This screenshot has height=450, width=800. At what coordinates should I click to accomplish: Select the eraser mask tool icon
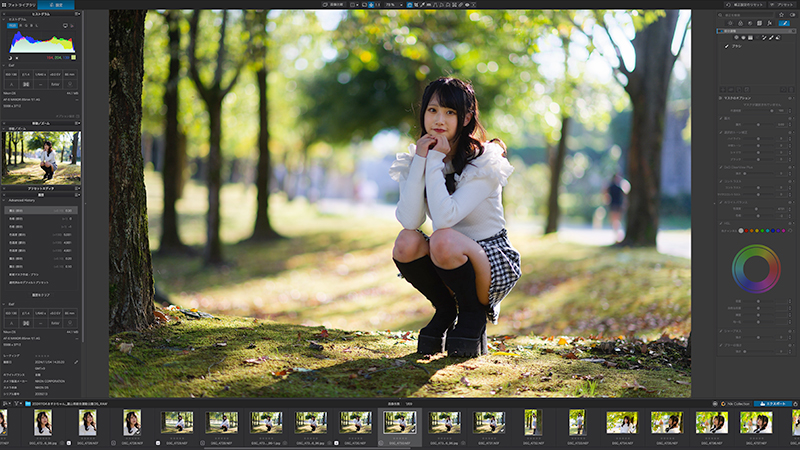(778, 37)
